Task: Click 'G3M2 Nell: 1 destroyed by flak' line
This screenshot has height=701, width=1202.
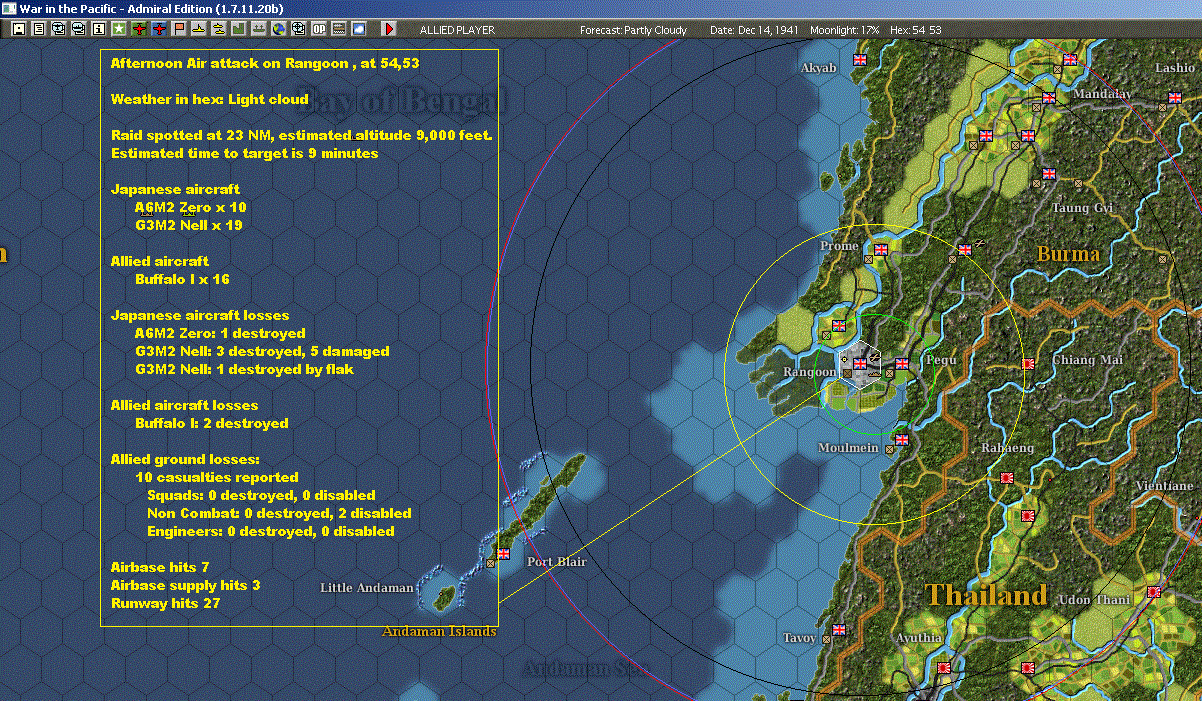Action: (244, 369)
